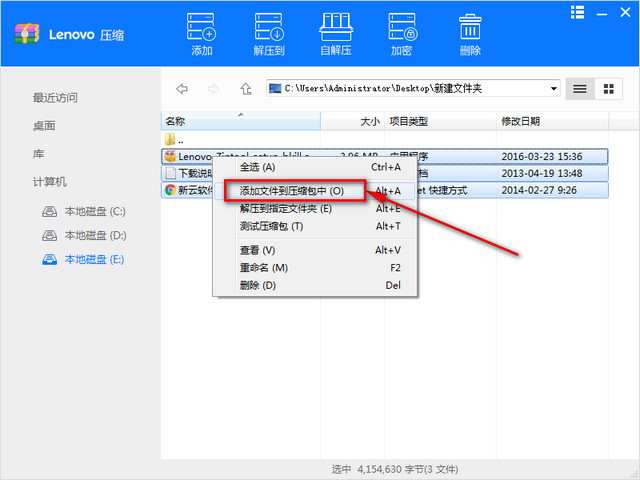Go back with the left arrow navigation icon
The width and height of the screenshot is (640, 480).
[182, 89]
